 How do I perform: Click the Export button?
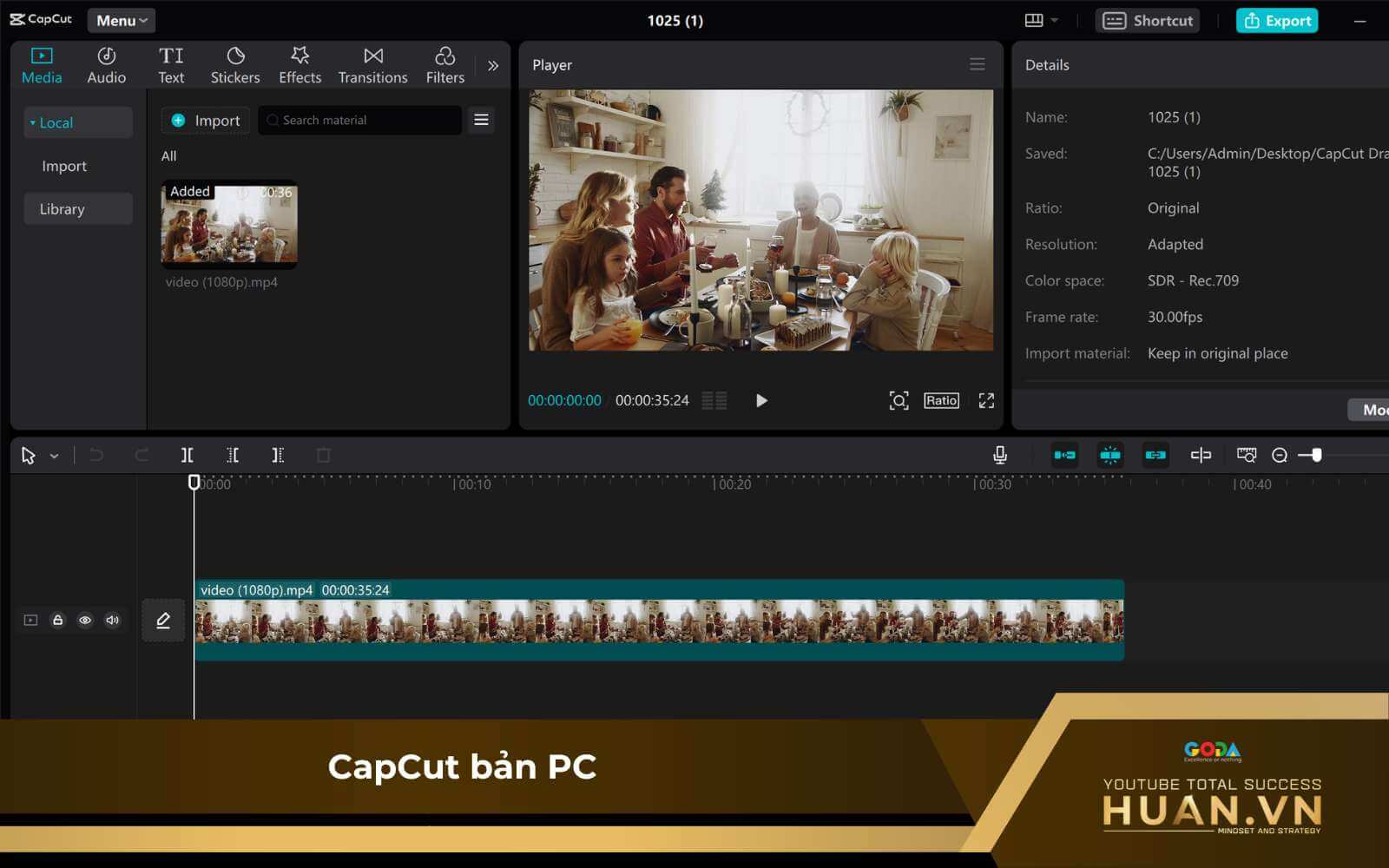click(1277, 21)
